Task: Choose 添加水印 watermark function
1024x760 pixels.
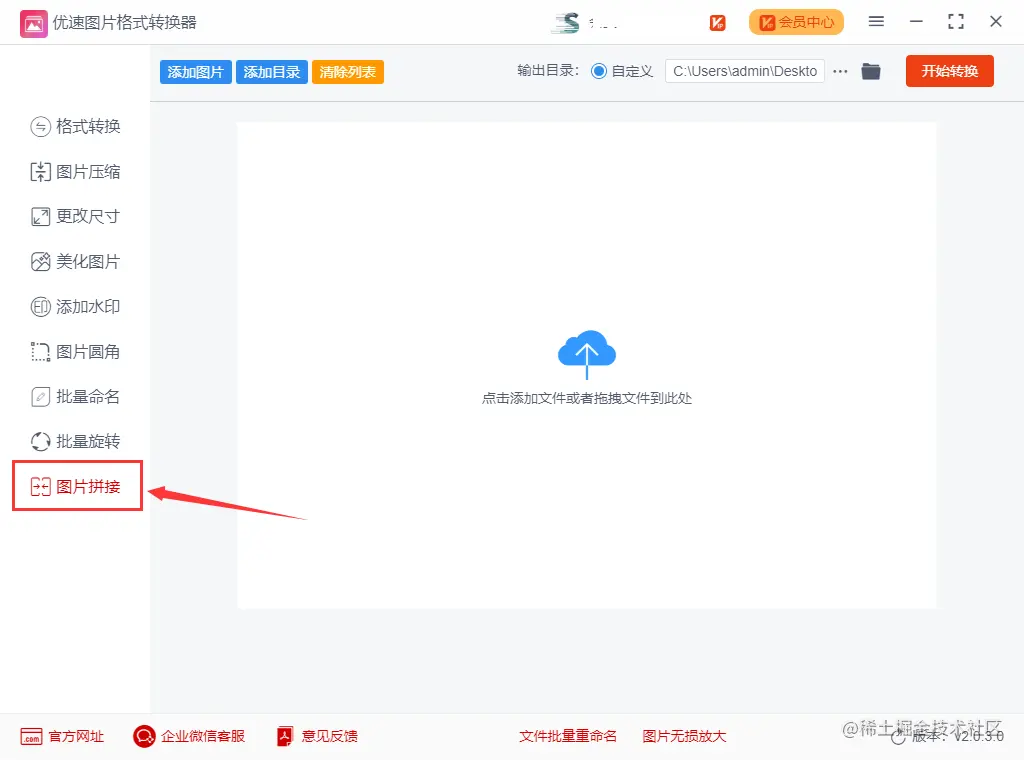Action: click(75, 306)
